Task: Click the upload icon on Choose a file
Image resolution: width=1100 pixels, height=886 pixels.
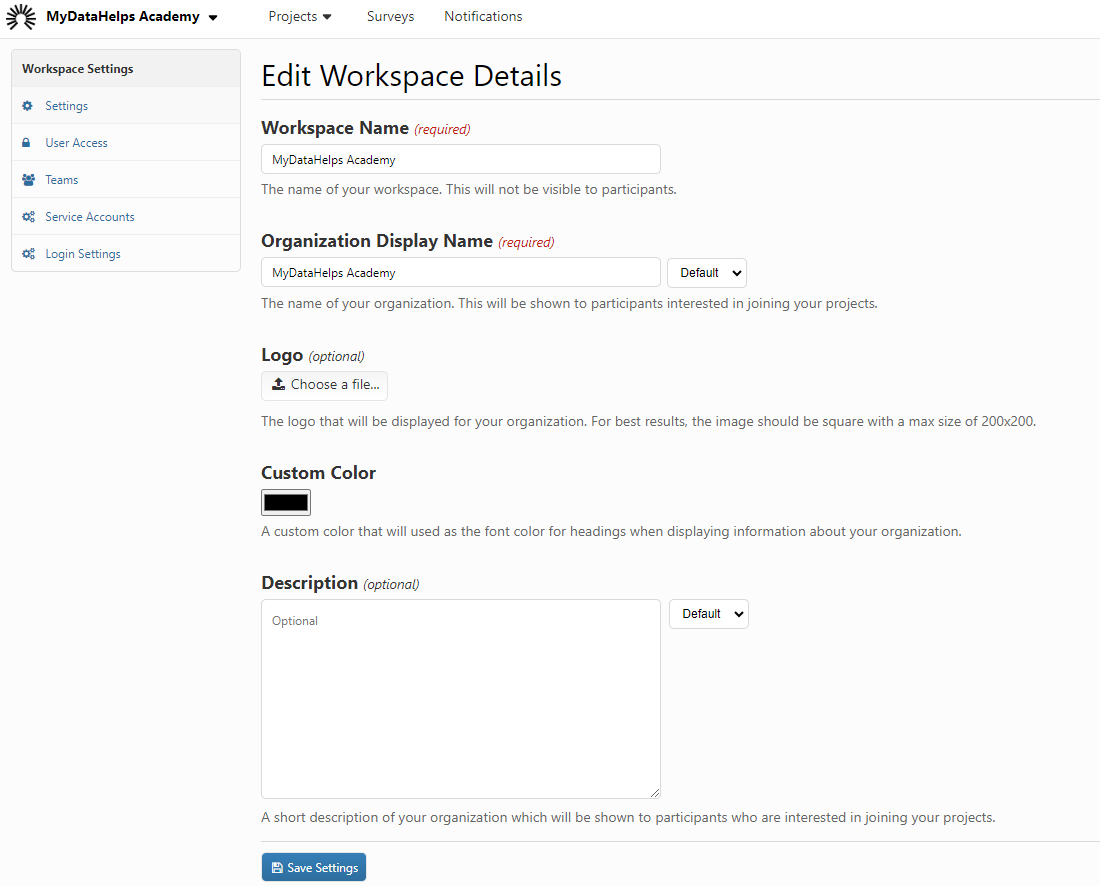Action: coord(279,385)
